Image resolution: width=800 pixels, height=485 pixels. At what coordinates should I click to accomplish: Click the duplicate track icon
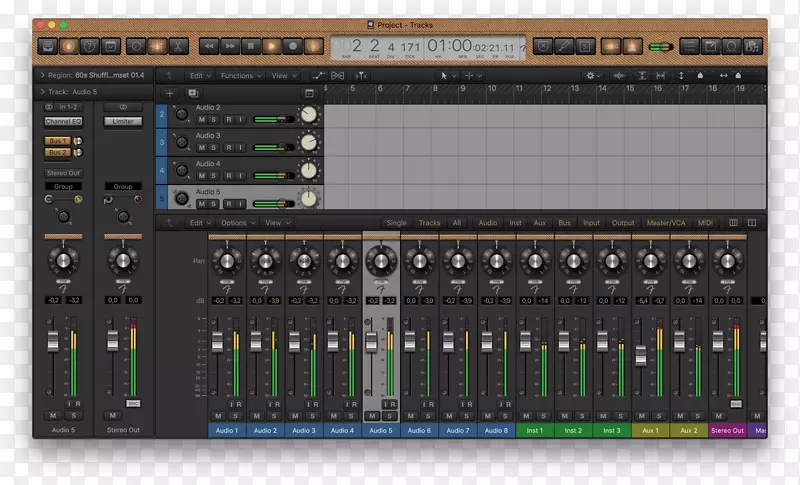tap(193, 93)
